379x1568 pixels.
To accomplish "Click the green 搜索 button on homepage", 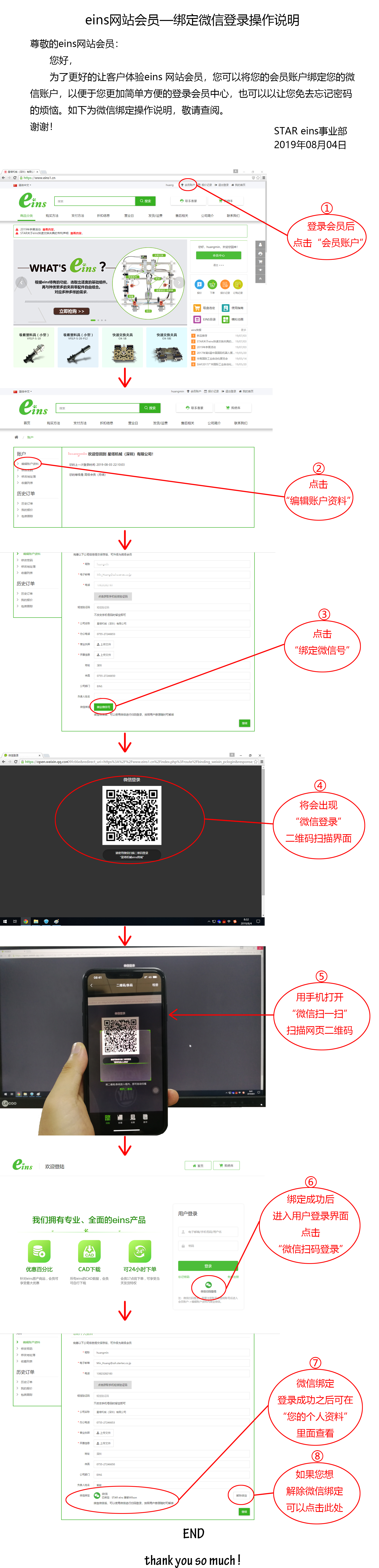I will coord(145,201).
